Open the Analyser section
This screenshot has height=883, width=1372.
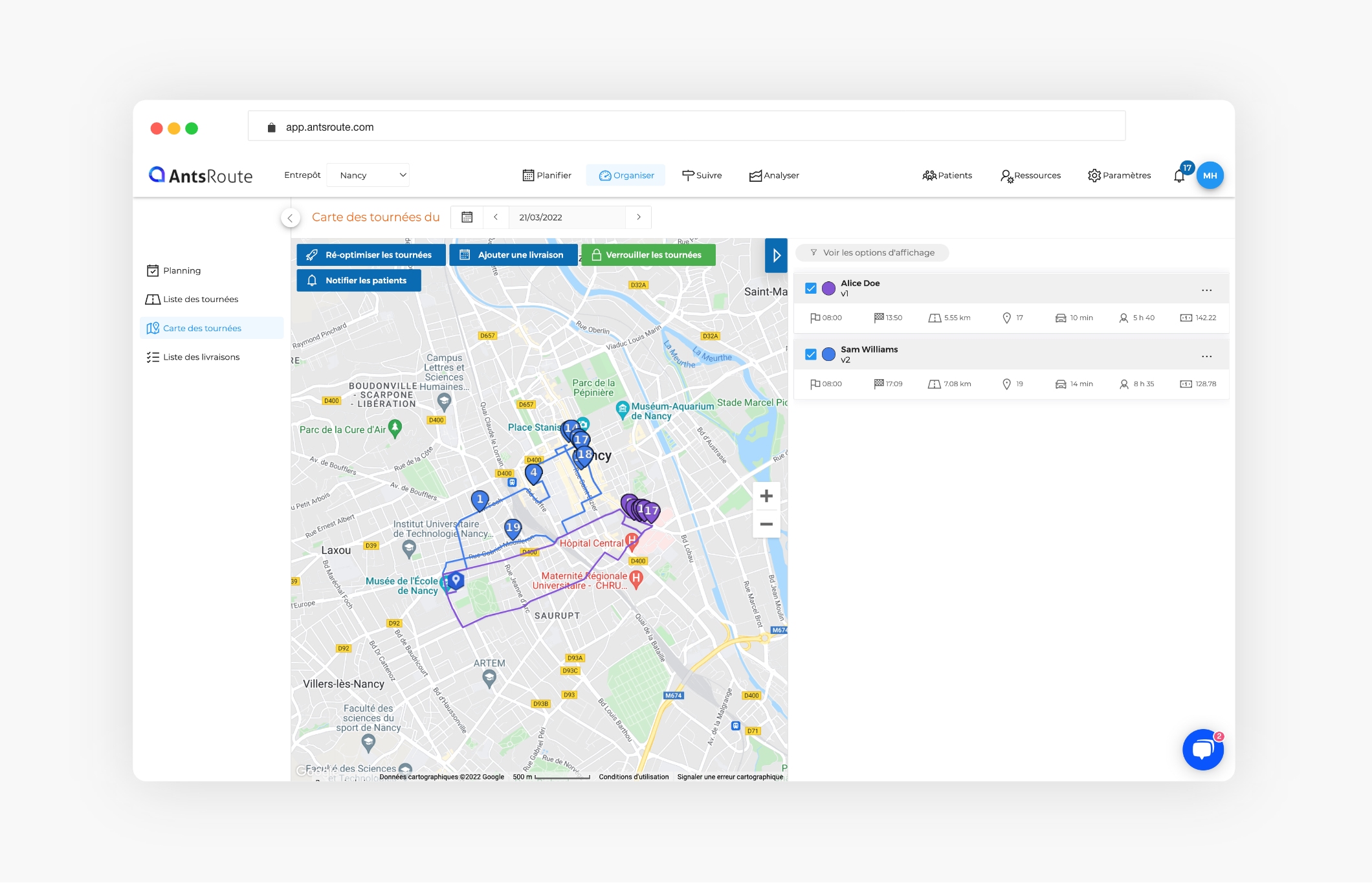774,175
